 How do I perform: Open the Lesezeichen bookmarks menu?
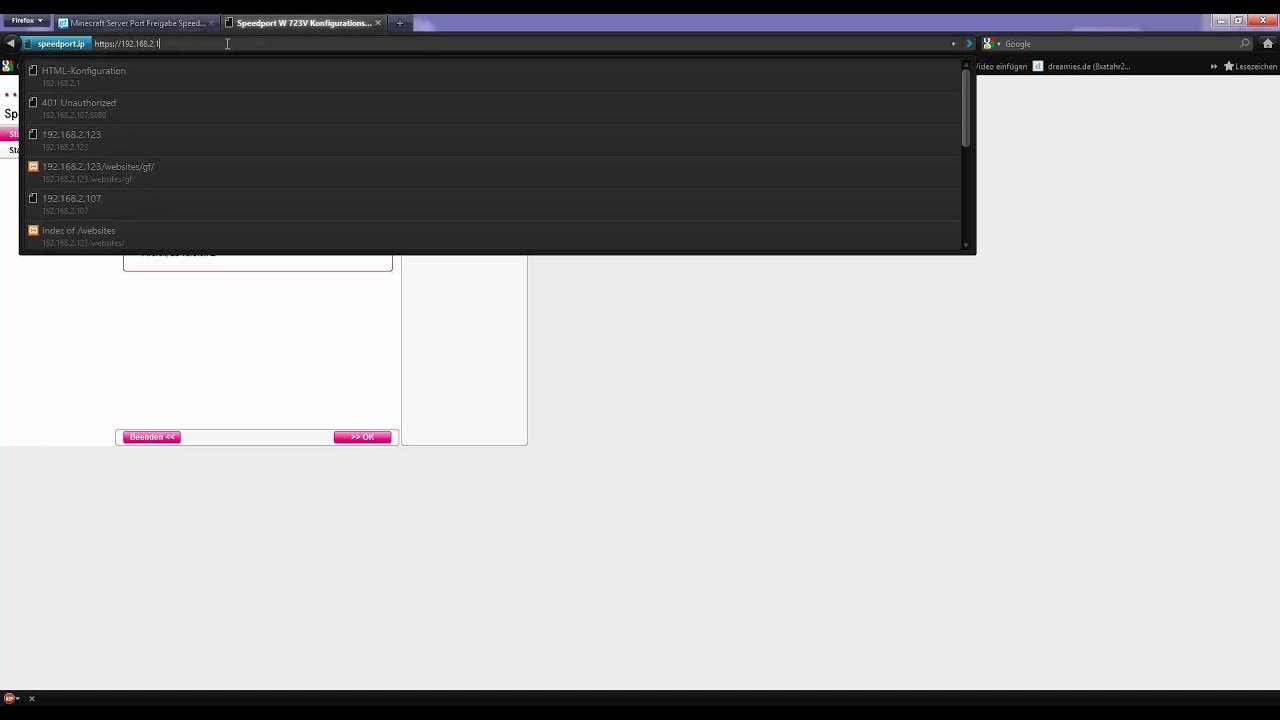click(1250, 66)
